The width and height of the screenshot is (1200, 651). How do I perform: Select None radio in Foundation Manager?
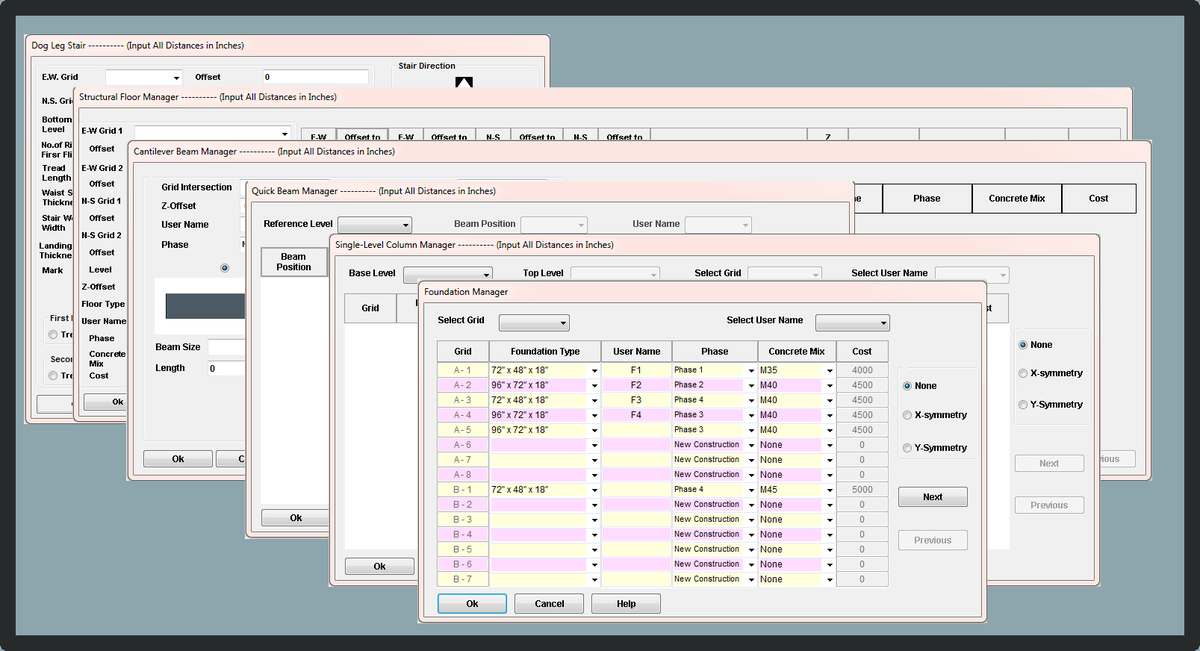[x=907, y=386]
